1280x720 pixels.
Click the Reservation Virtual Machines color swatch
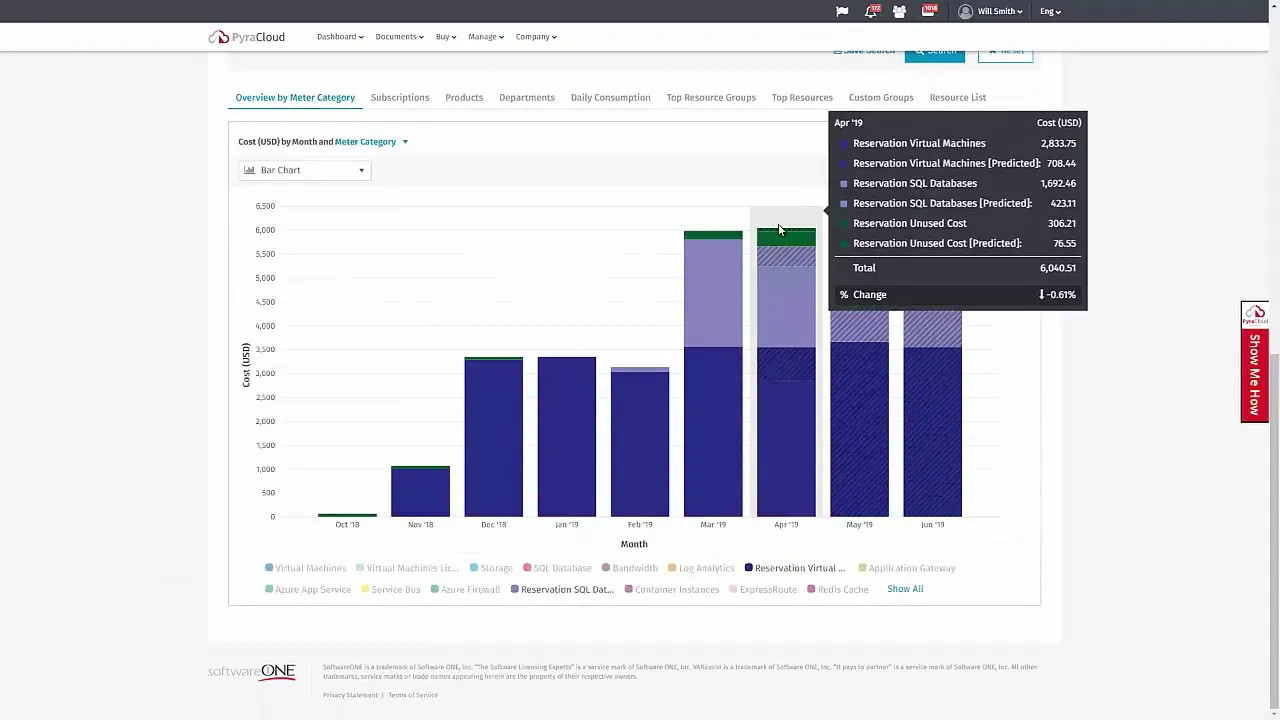pyautogui.click(x=844, y=144)
